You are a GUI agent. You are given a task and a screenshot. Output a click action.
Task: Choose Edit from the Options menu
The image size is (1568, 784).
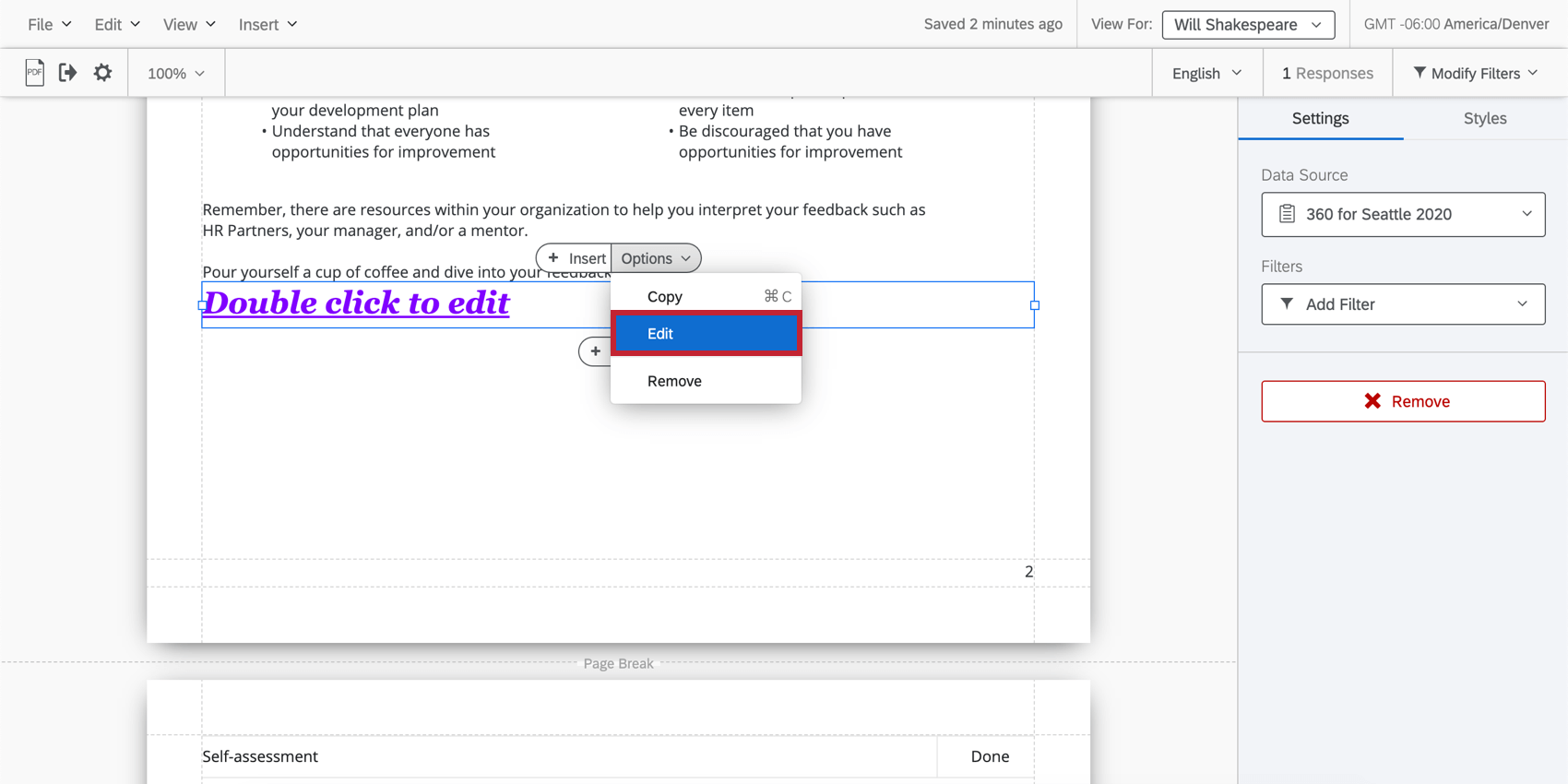[706, 334]
